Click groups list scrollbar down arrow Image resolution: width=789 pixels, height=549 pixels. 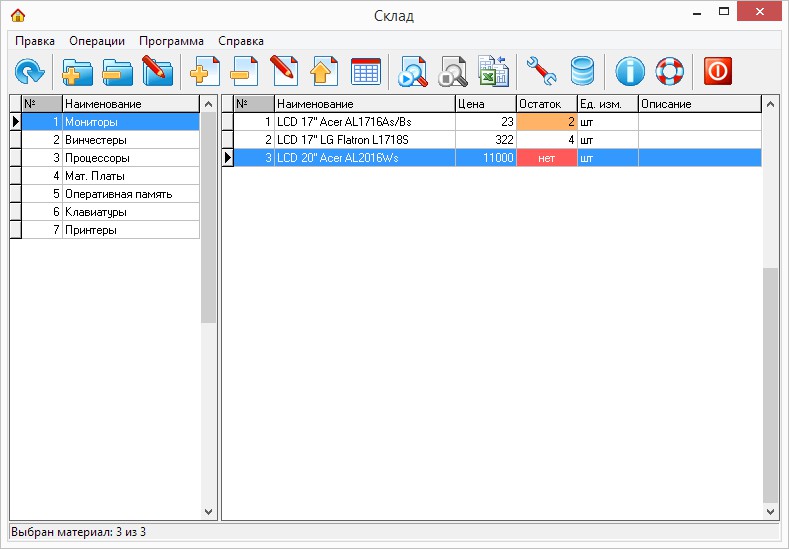208,511
